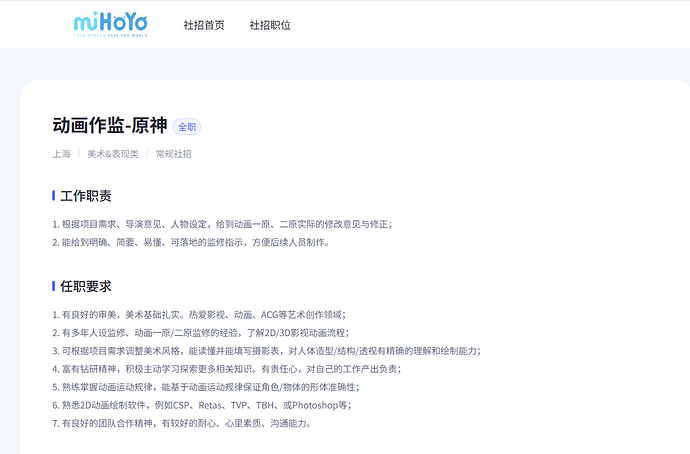Open the 社招职位 nav item
The height and width of the screenshot is (454, 690).
point(270,25)
